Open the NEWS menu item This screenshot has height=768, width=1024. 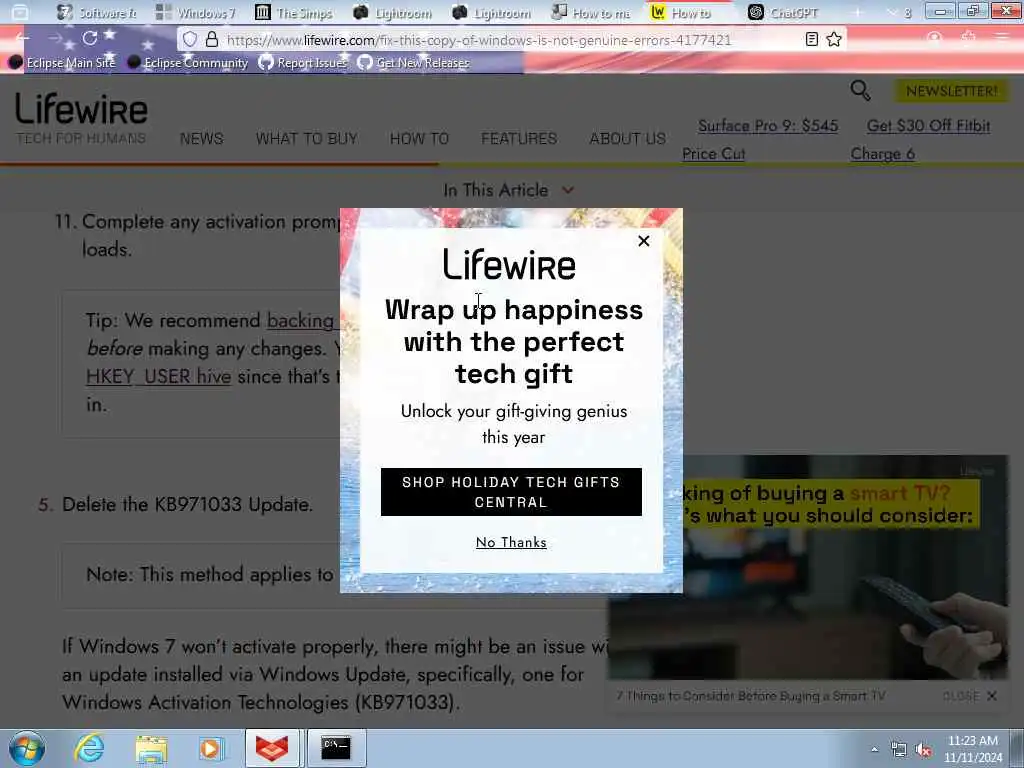click(202, 138)
